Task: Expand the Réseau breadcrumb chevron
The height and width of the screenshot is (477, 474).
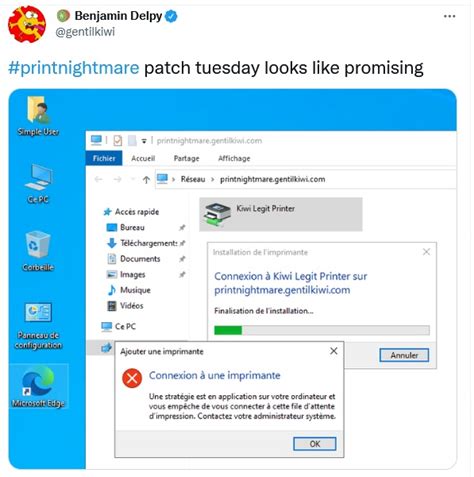Action: click(212, 180)
